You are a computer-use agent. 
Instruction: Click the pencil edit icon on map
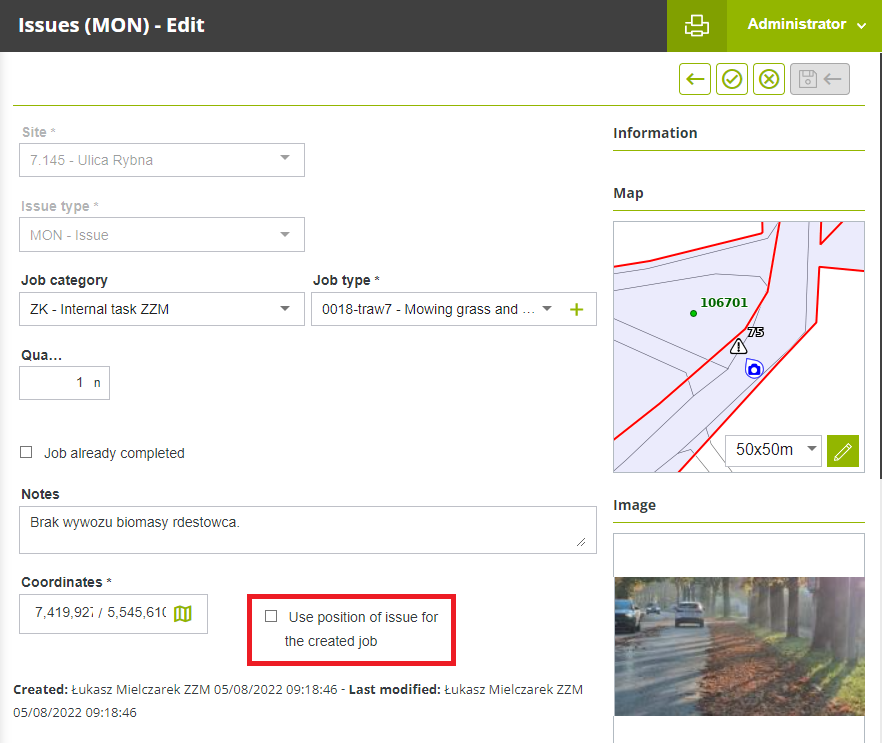(x=843, y=450)
